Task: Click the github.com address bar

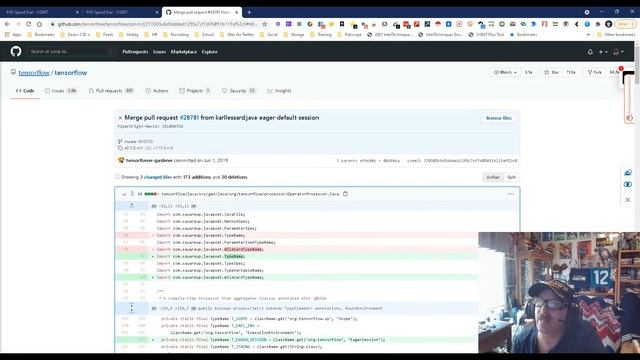Action: (157, 24)
